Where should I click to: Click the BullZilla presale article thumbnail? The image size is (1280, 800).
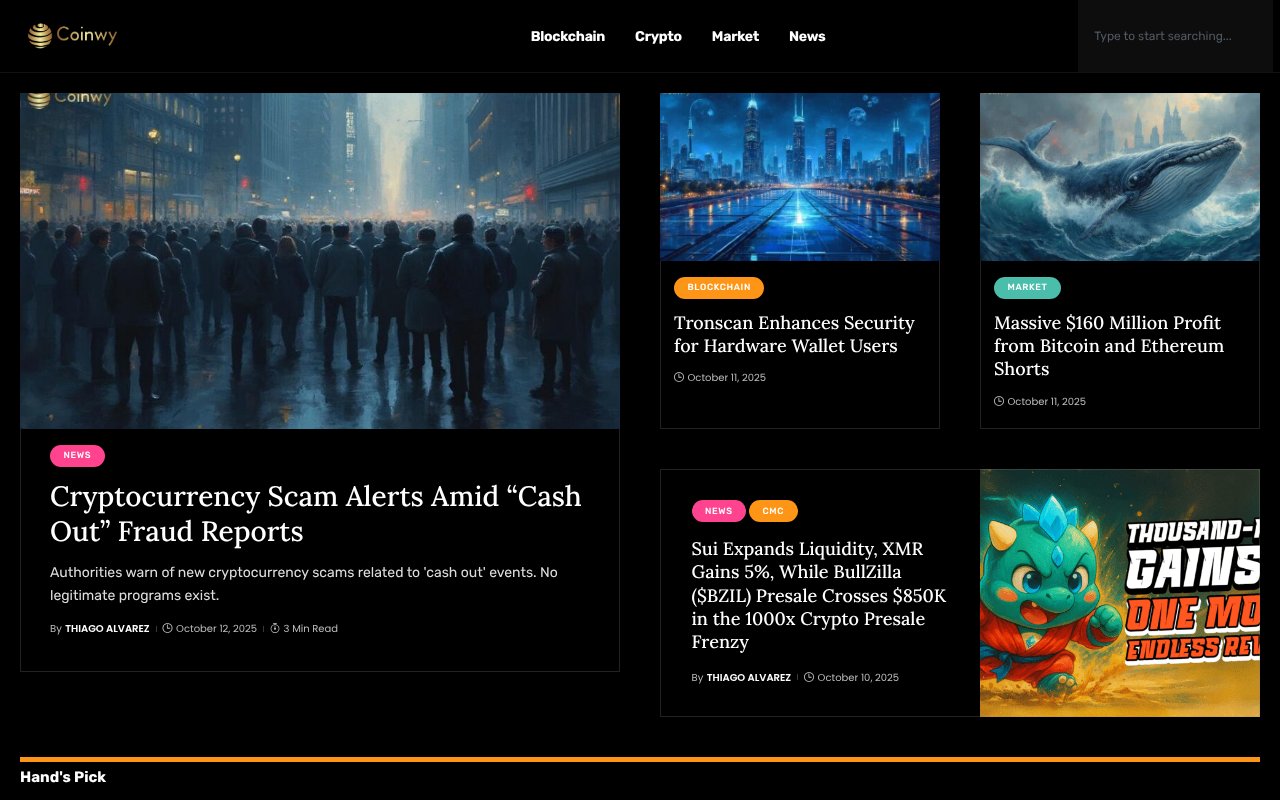(1120, 592)
